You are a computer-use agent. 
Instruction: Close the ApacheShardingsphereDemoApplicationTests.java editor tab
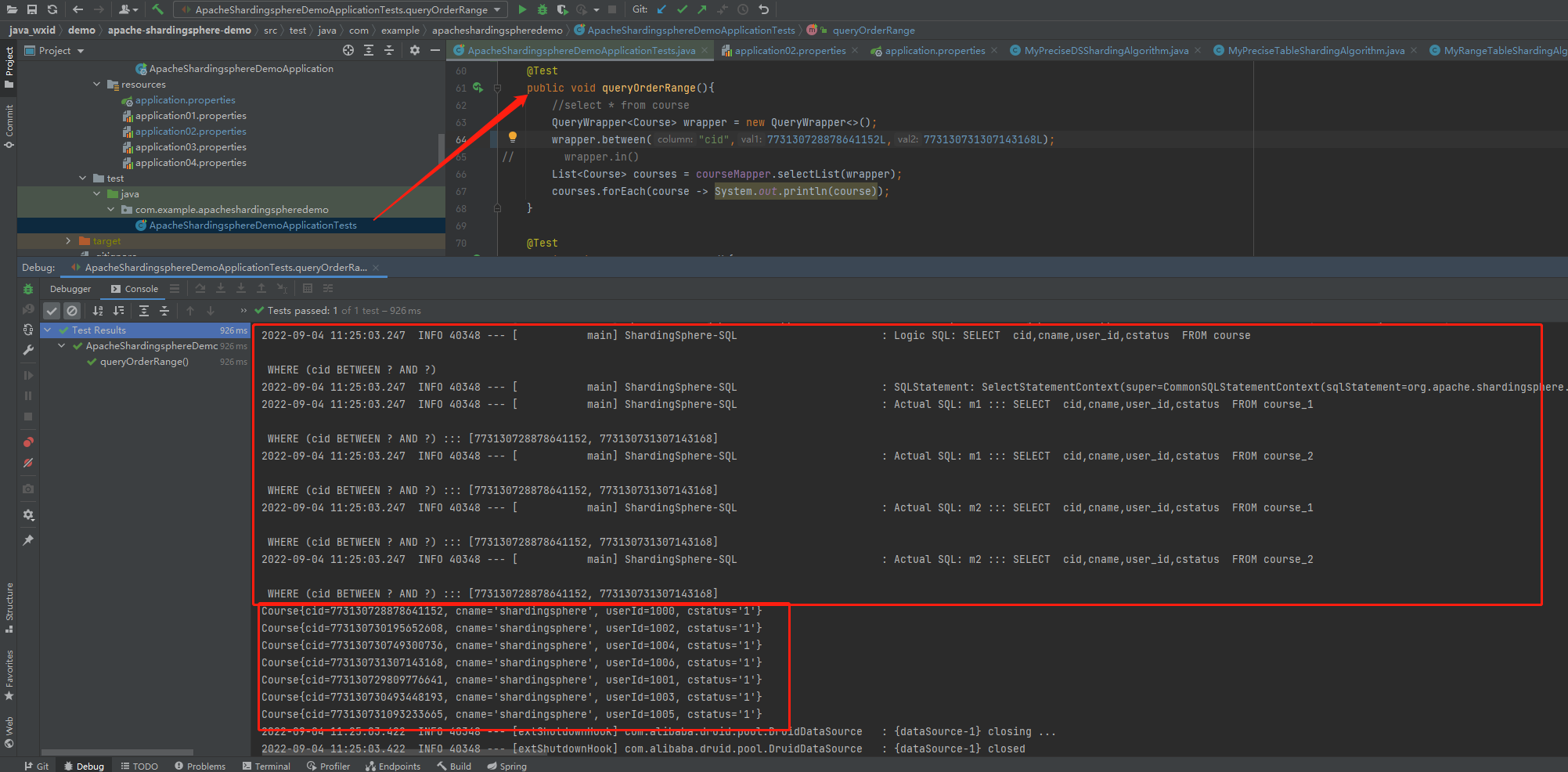[705, 50]
